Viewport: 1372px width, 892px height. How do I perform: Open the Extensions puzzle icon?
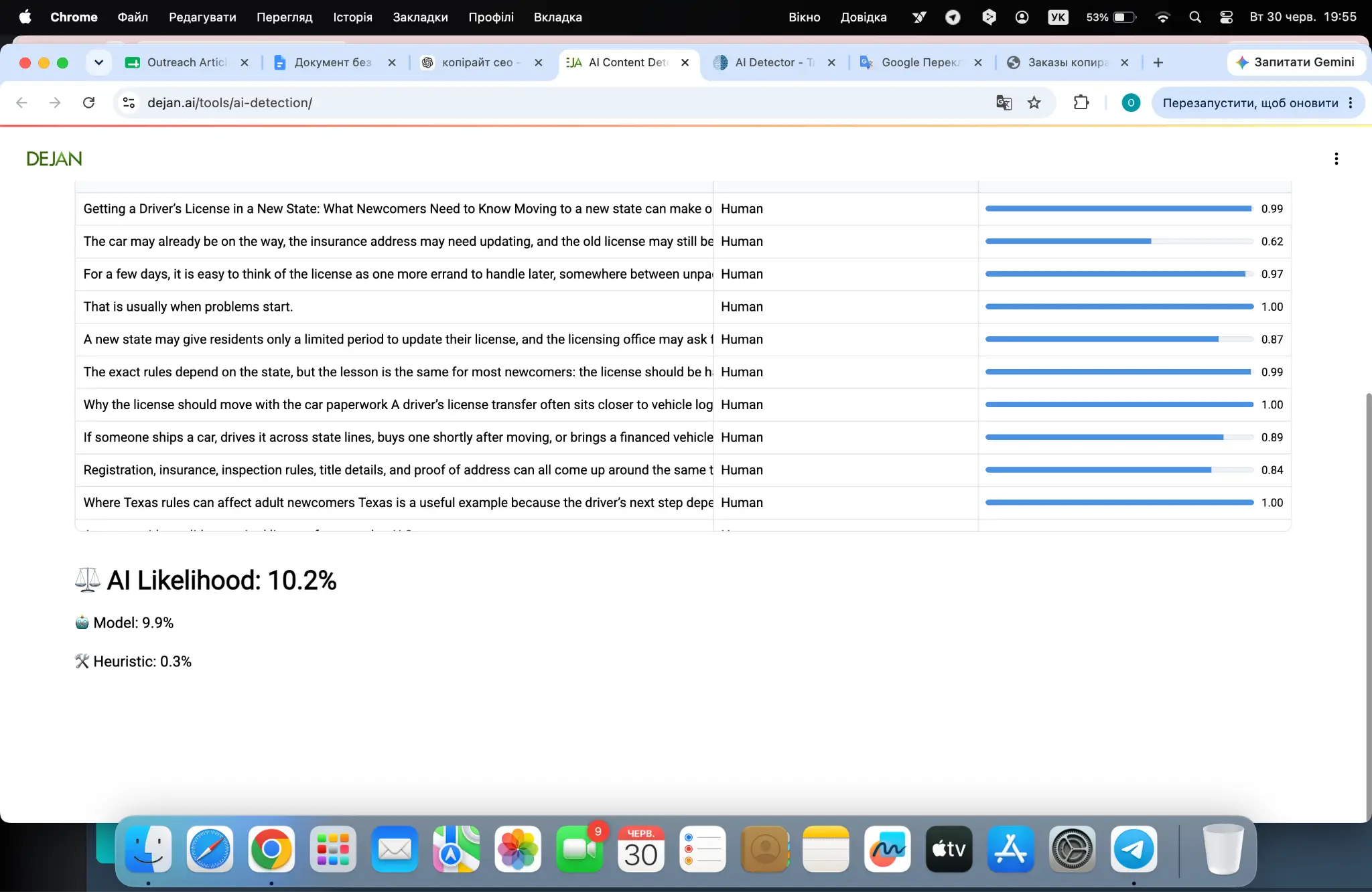pyautogui.click(x=1081, y=102)
